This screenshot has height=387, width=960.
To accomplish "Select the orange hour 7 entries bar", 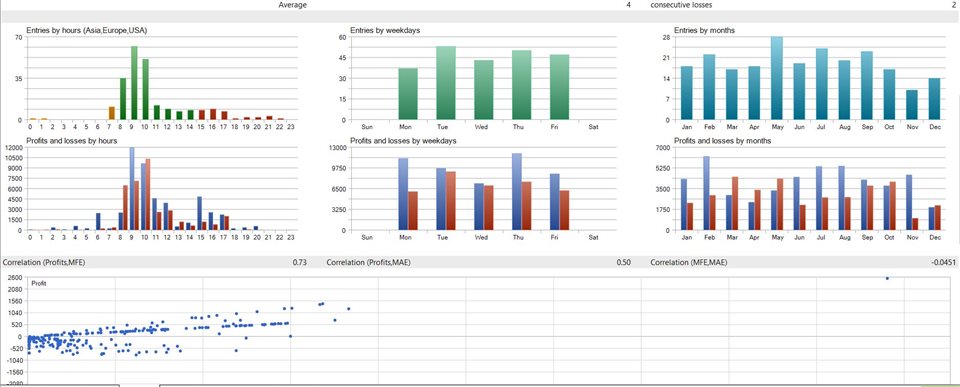I will (111, 113).
